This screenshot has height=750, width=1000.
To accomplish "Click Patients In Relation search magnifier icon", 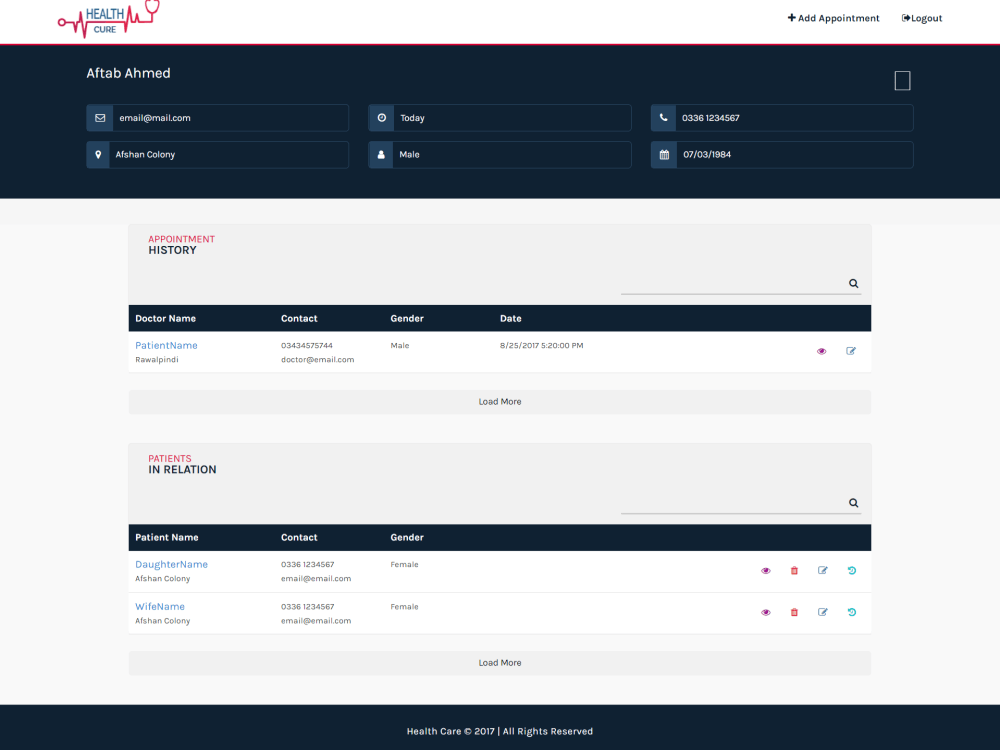I will tap(853, 503).
